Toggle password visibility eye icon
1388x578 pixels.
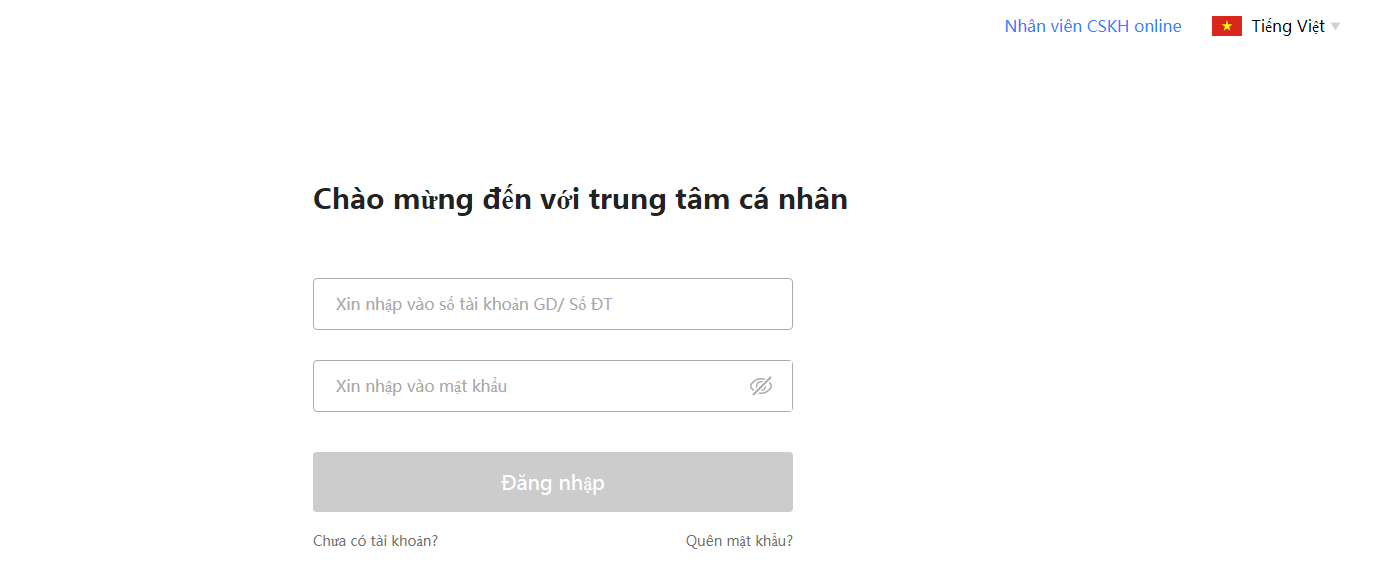pos(761,386)
